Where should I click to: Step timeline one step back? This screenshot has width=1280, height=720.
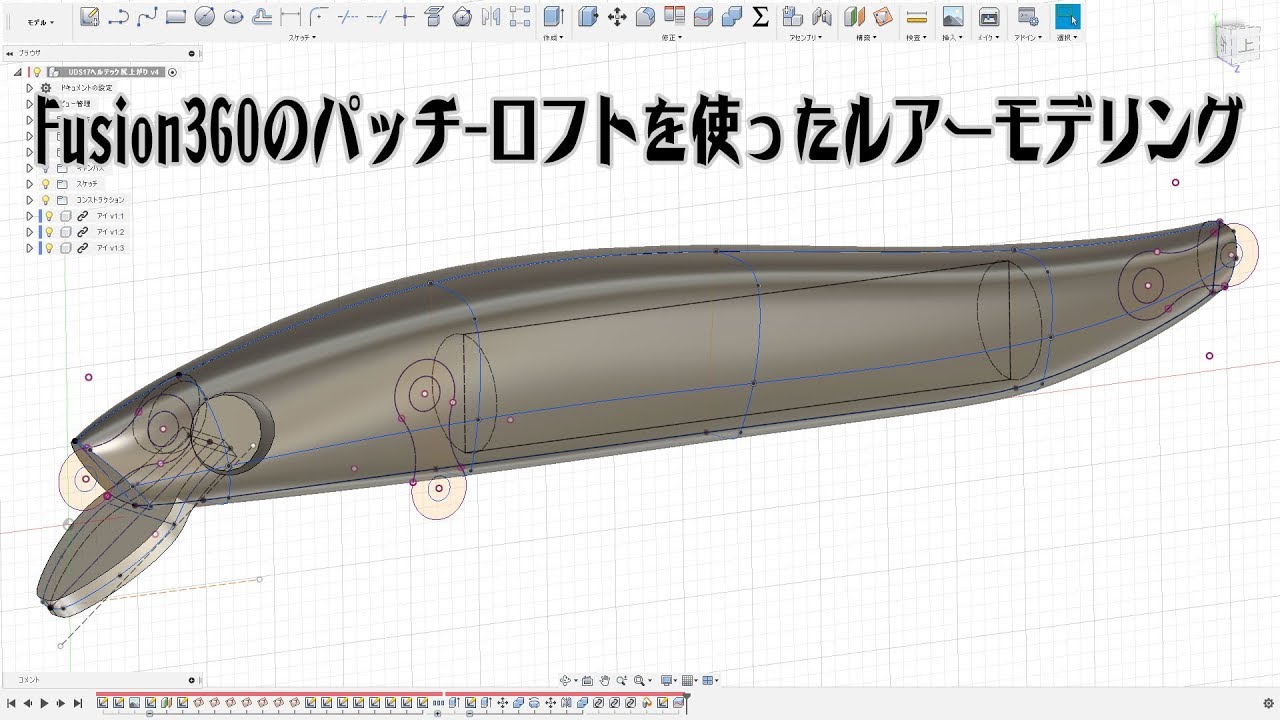point(28,704)
